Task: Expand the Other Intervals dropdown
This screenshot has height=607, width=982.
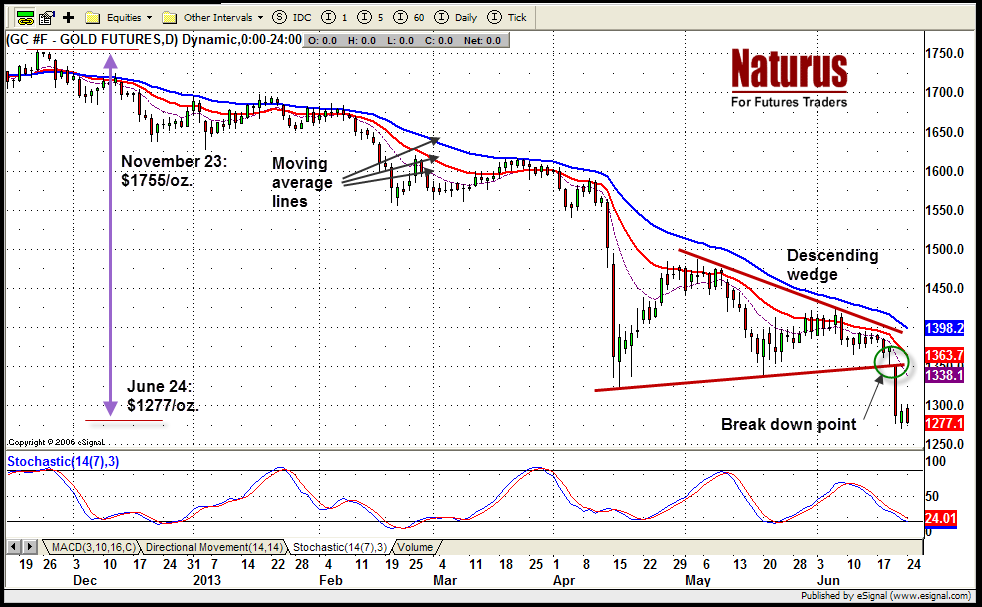Action: 213,17
